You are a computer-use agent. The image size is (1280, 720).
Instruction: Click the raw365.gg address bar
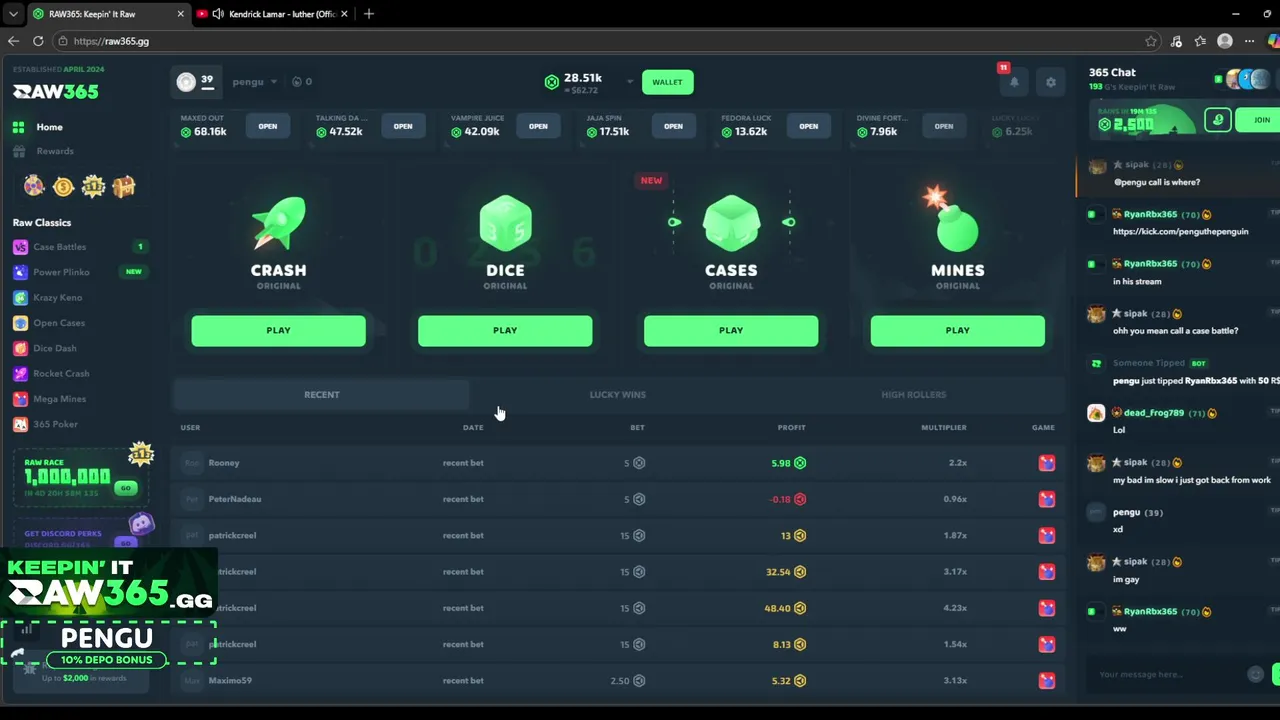(600, 41)
